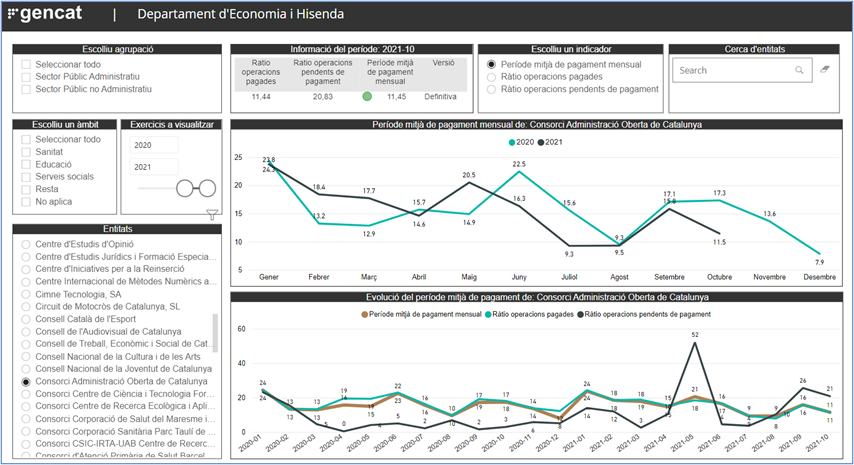Click the Desembre axis label
The width and height of the screenshot is (854, 465).
[x=820, y=277]
